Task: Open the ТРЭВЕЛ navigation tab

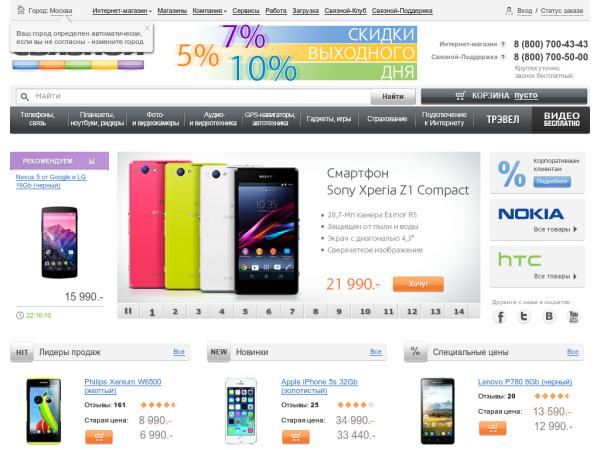Action: (502, 119)
